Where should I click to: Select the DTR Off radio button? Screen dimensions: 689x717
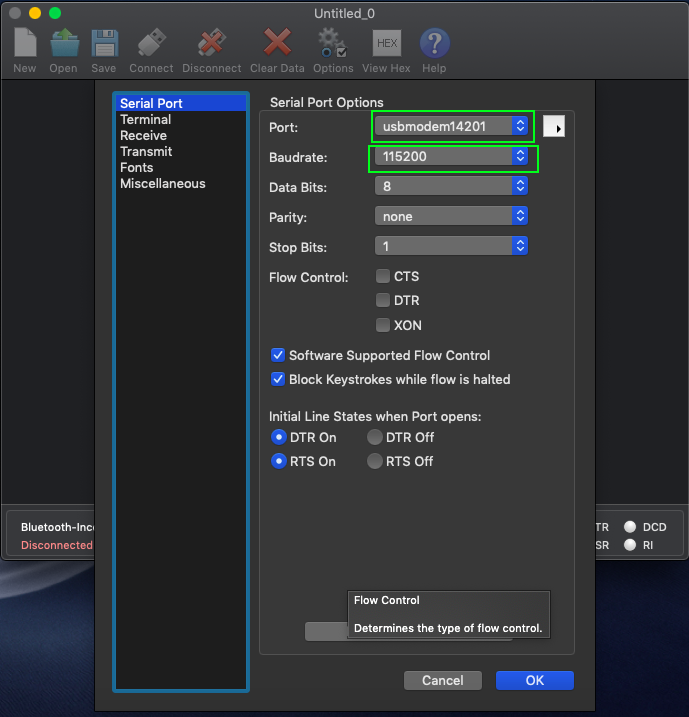pos(375,437)
